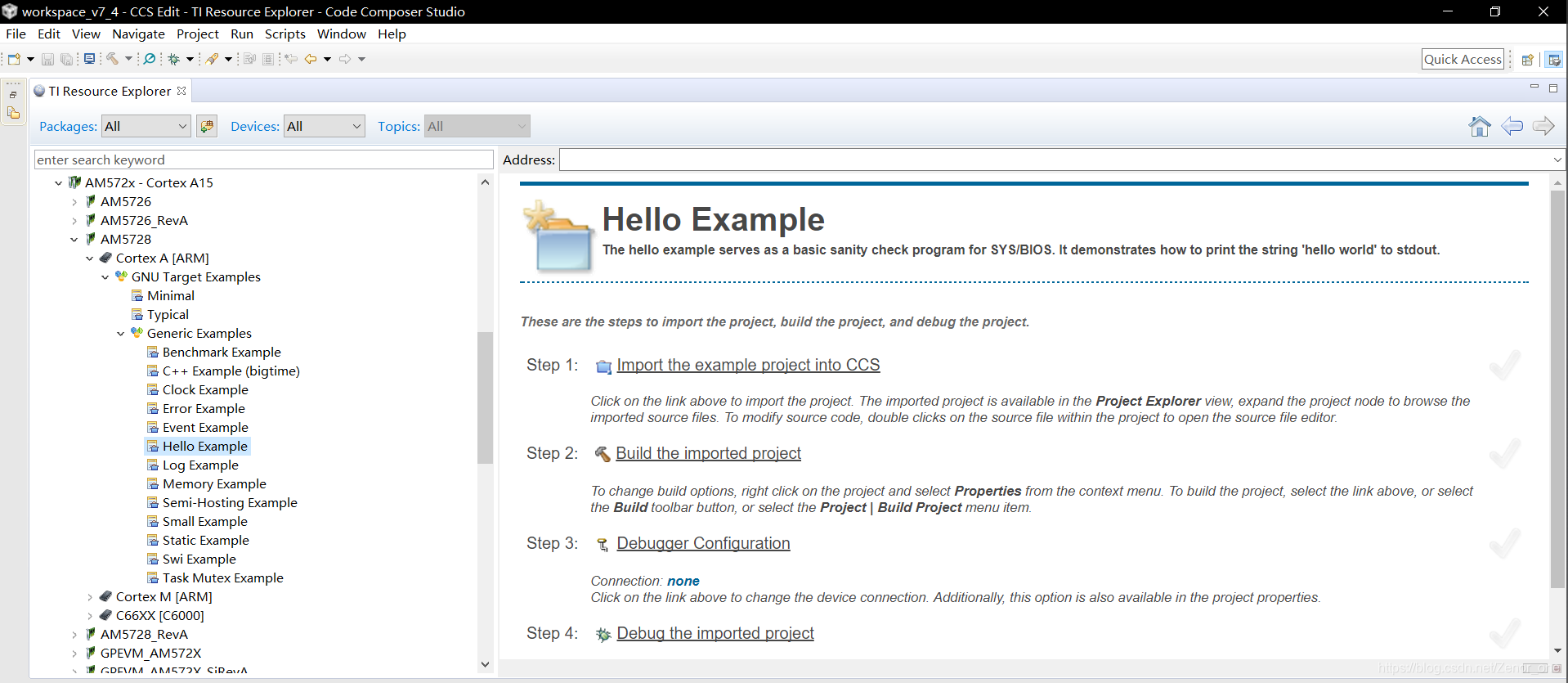The height and width of the screenshot is (683, 1568).
Task: Open dropdown arrow next to New icon
Action: point(30,59)
